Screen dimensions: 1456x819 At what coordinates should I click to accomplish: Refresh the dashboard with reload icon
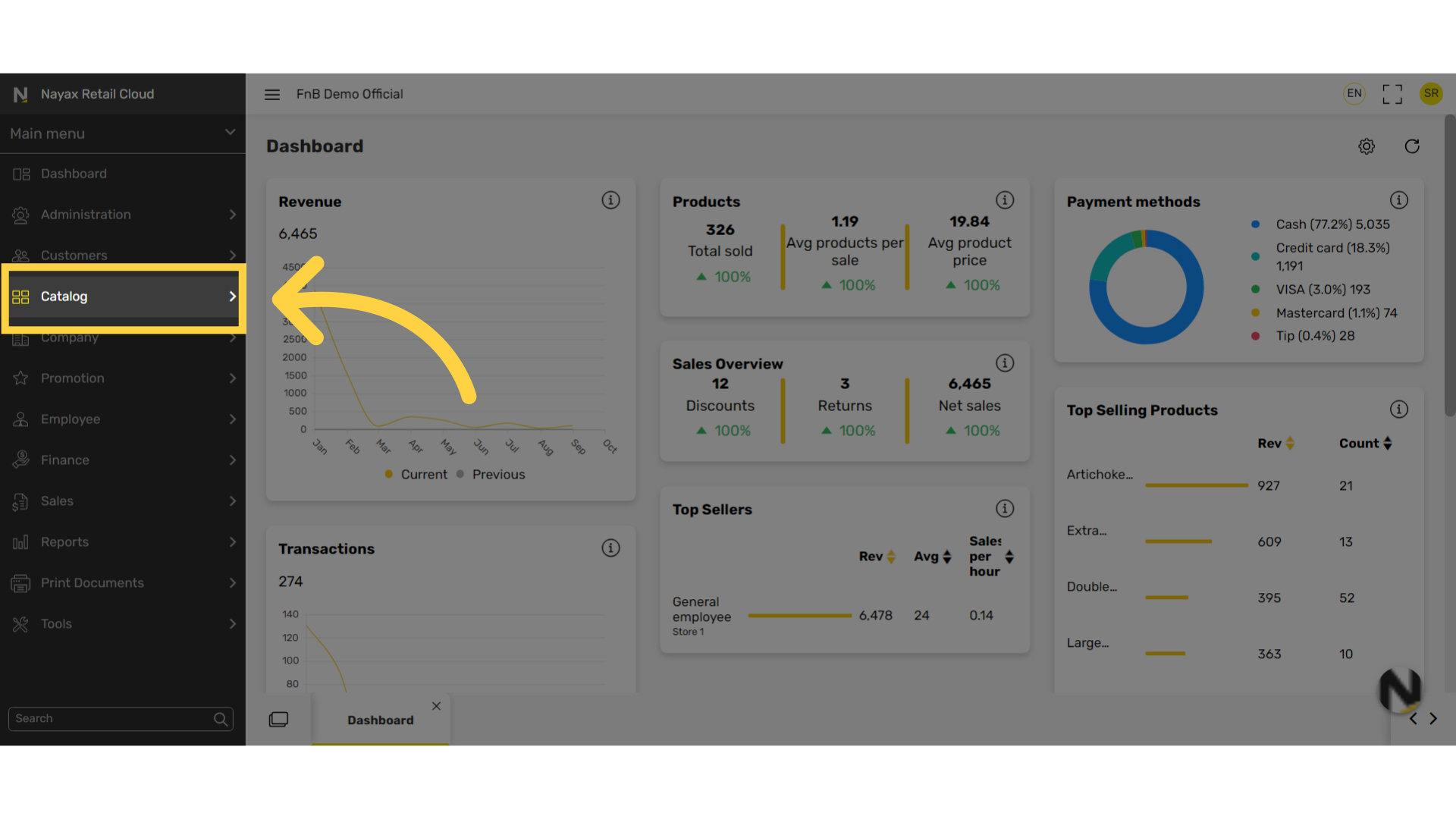click(x=1412, y=146)
